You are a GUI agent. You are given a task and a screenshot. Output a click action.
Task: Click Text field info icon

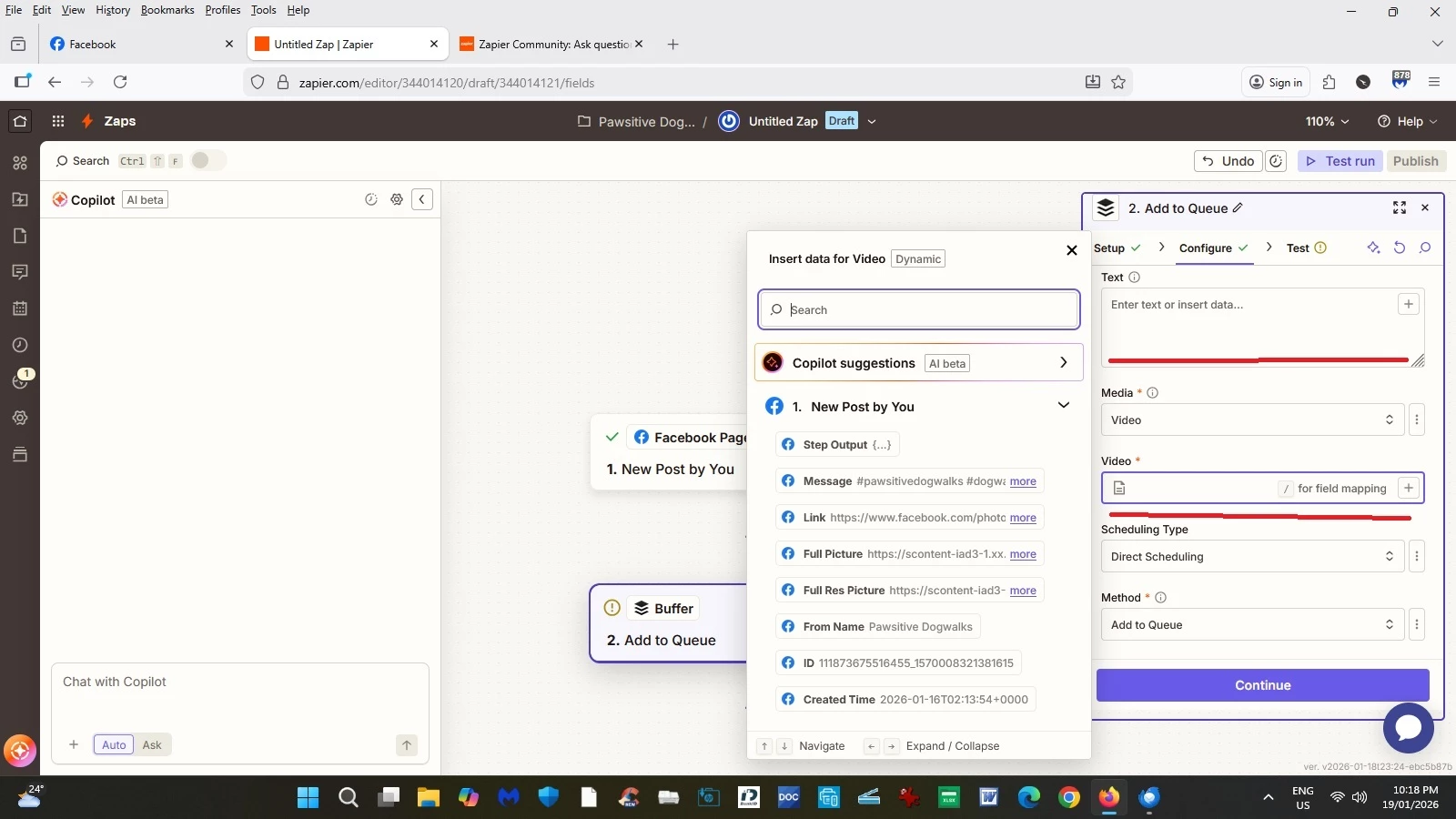point(1134,278)
